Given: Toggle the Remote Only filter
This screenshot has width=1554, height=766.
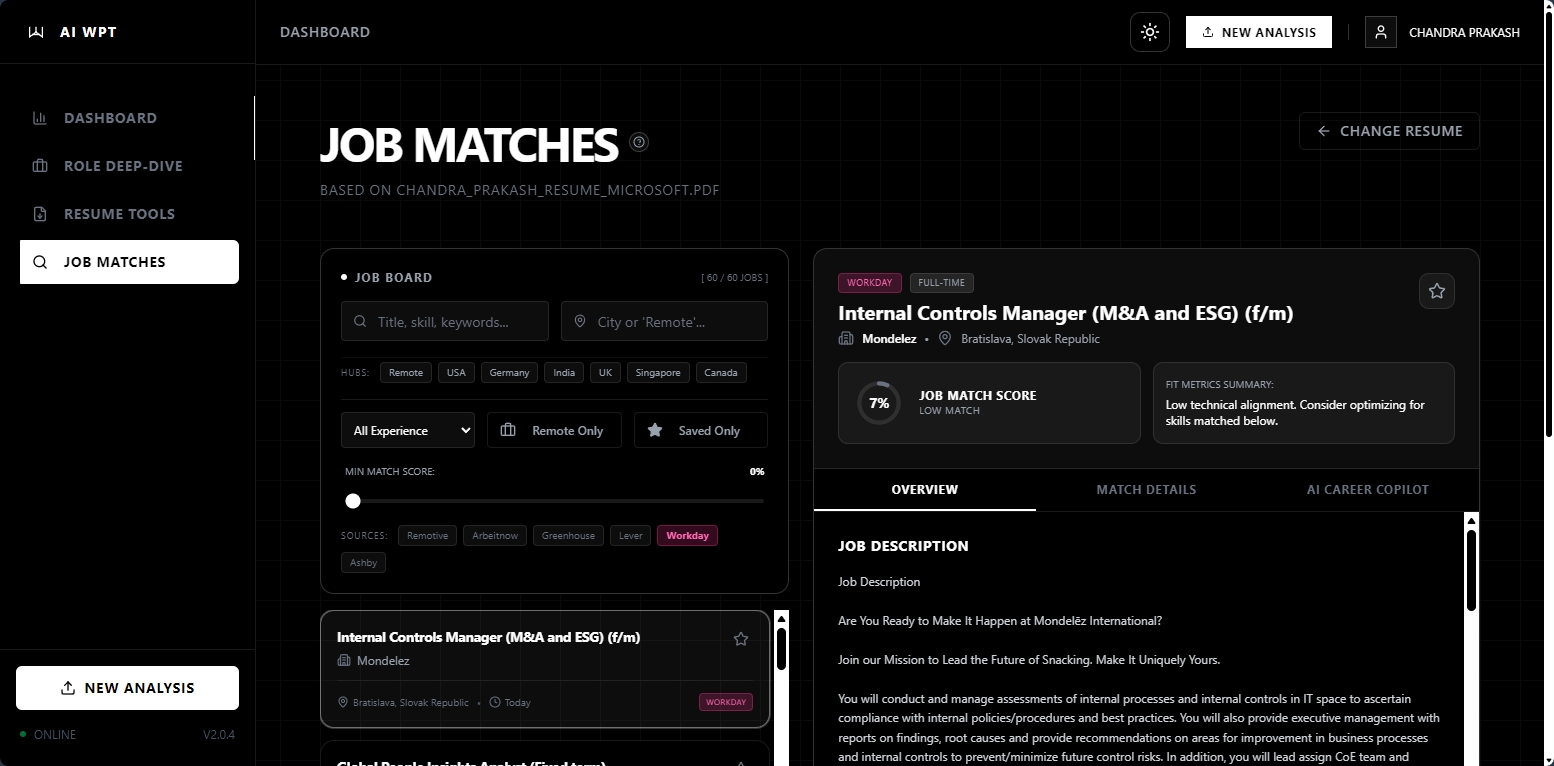Looking at the screenshot, I should (554, 430).
